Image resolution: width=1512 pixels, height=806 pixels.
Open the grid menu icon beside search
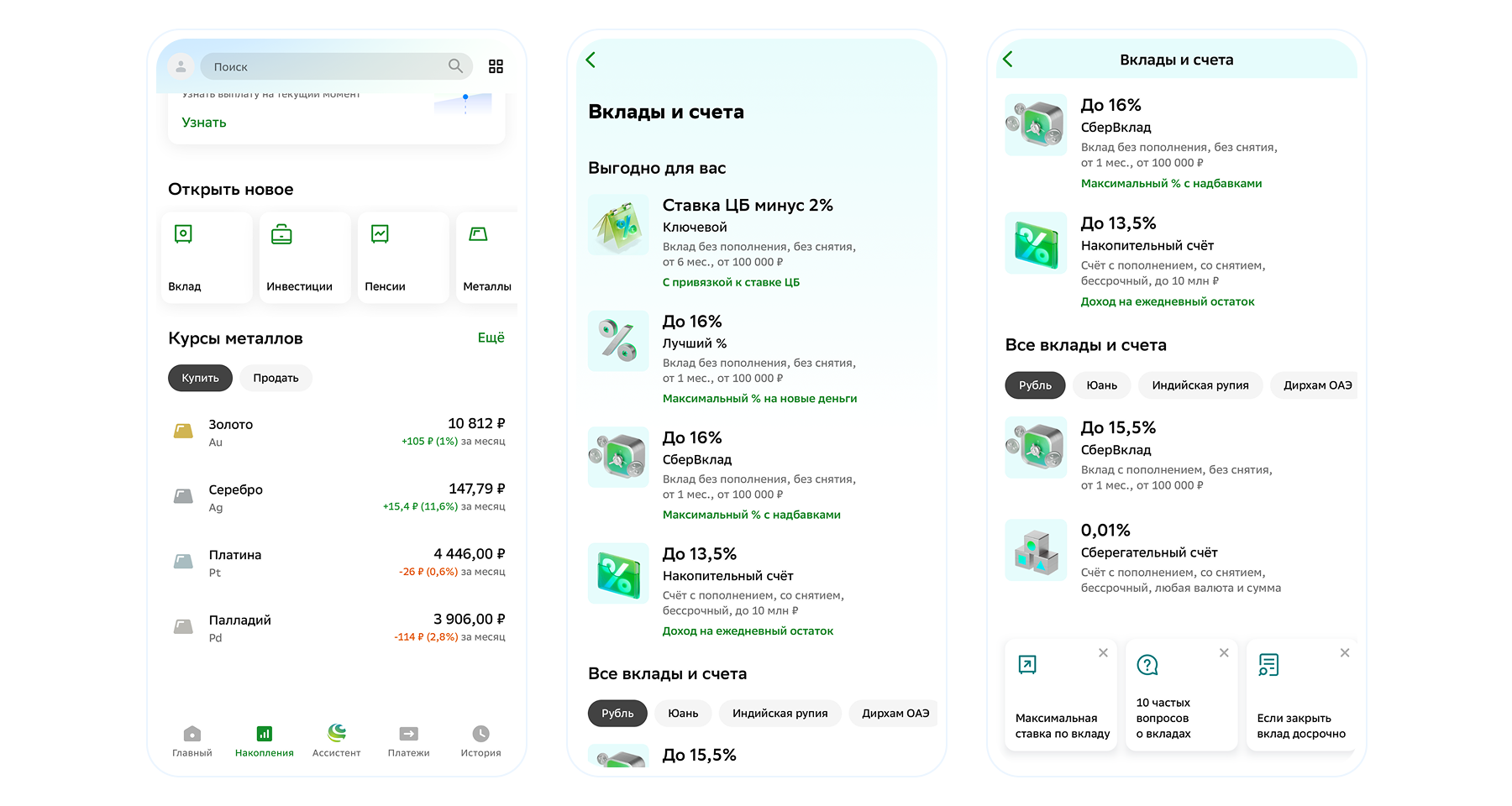(496, 66)
